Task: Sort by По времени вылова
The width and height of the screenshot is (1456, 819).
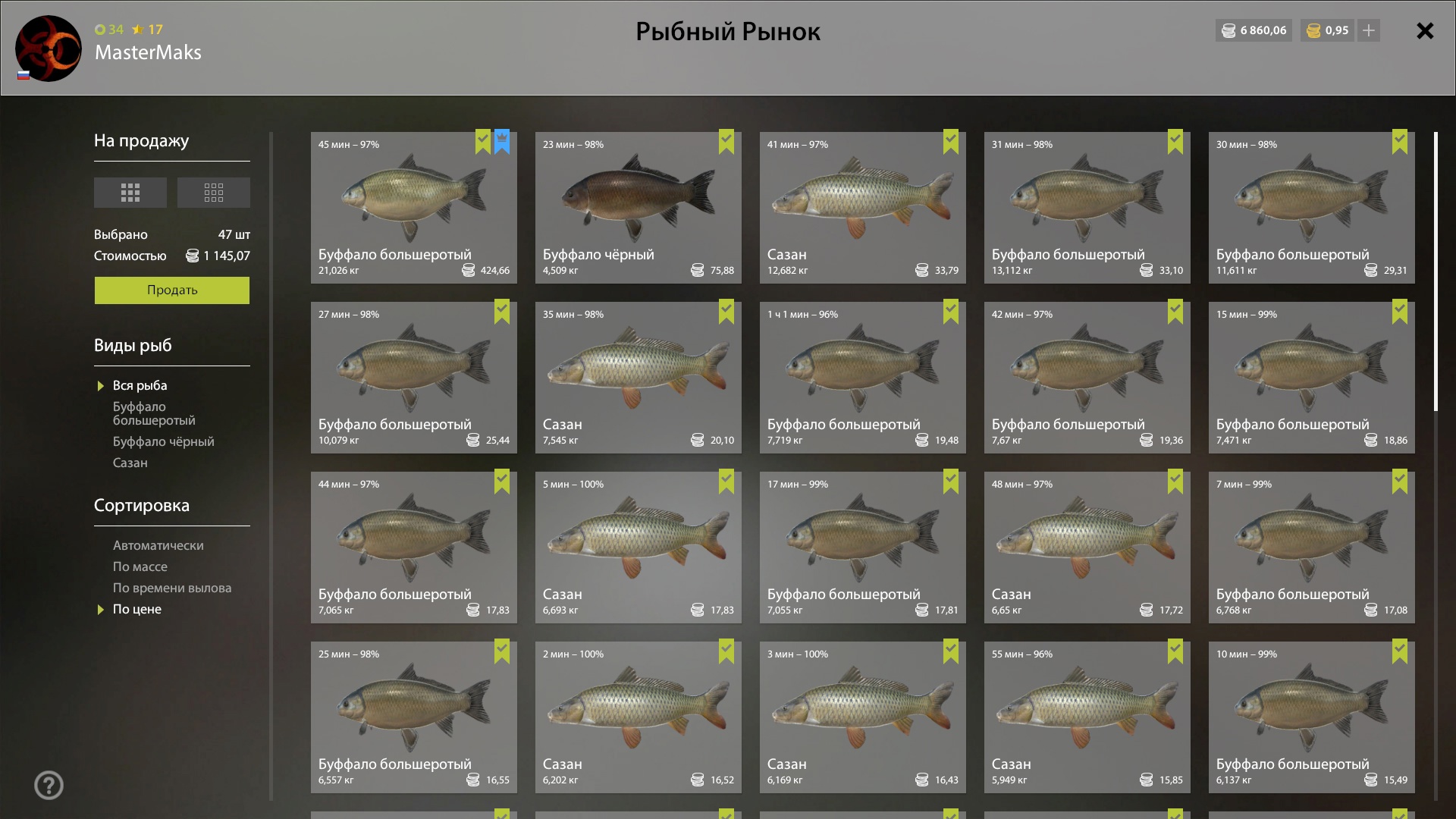Action: coord(172,588)
